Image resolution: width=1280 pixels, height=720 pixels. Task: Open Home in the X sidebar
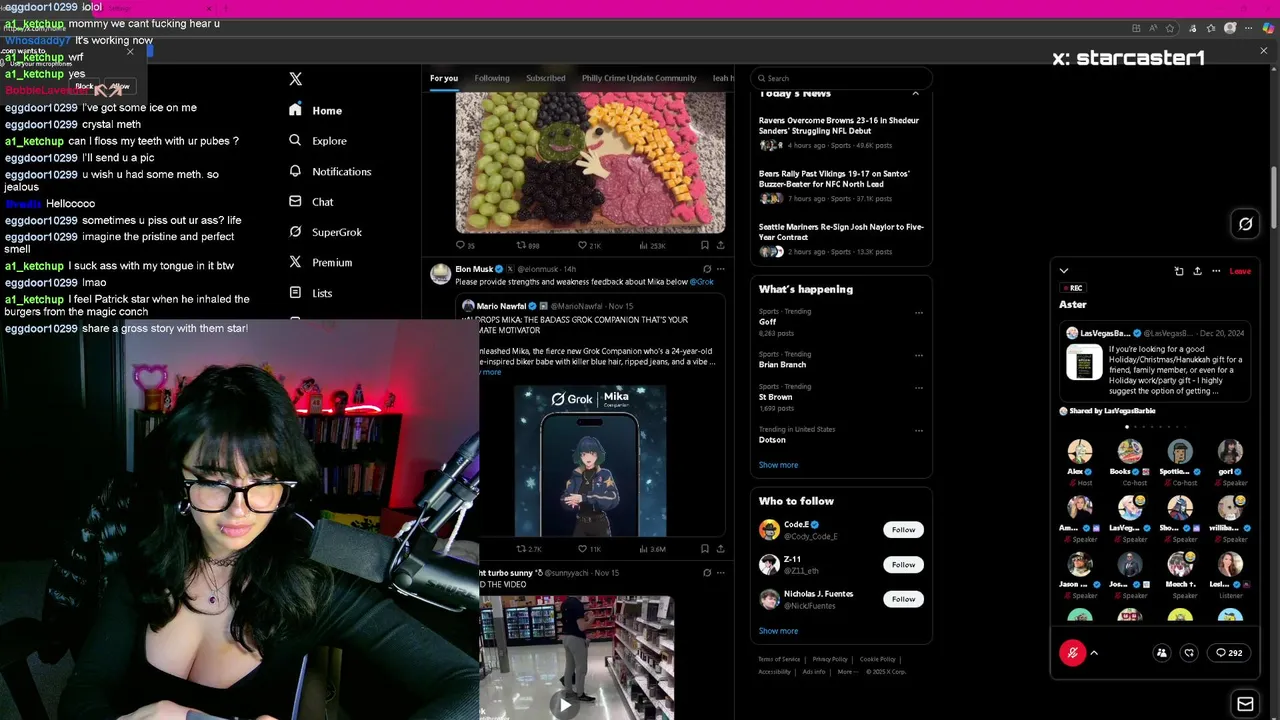coord(316,110)
